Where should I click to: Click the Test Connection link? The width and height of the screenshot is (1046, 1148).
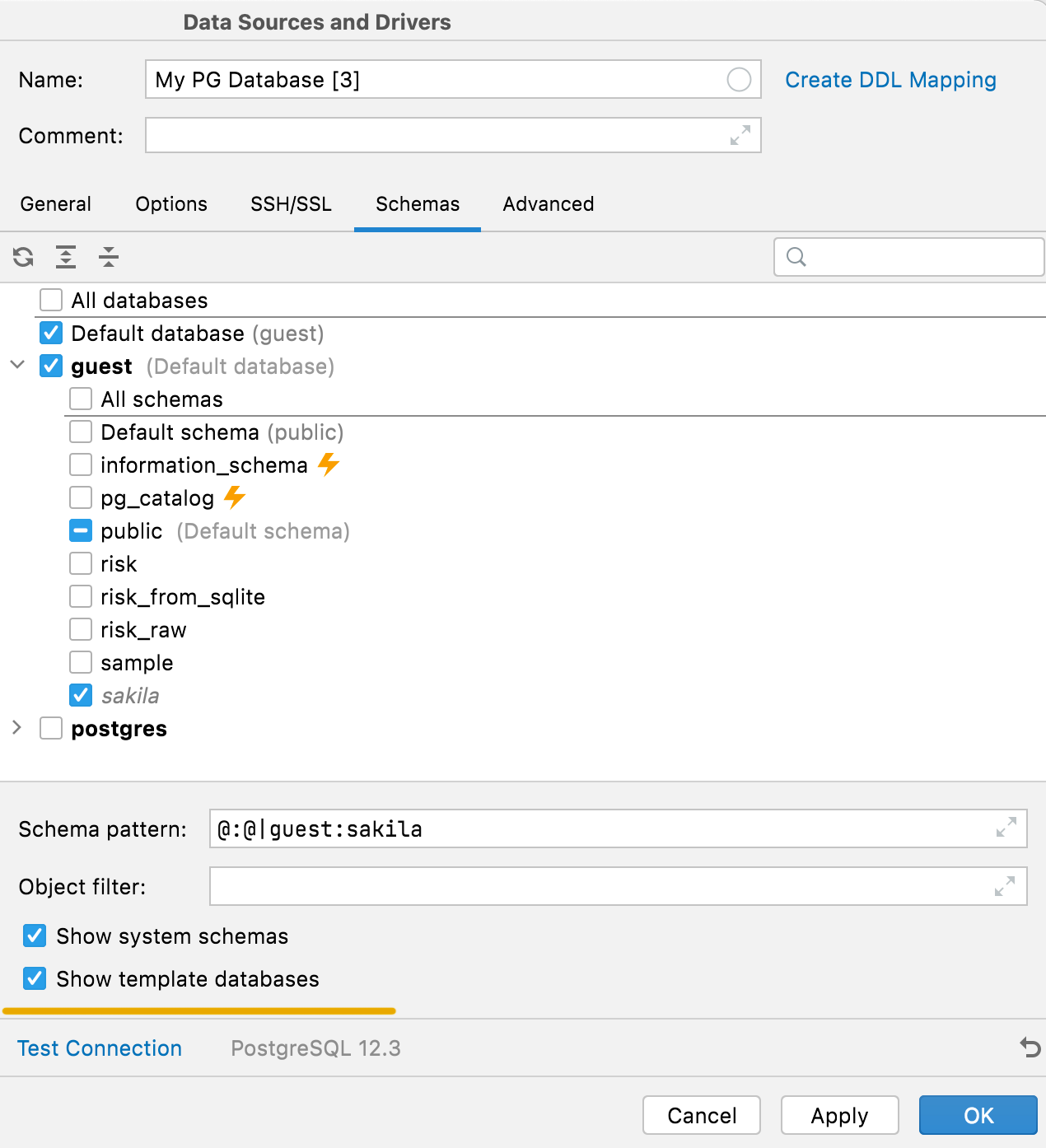pos(100,1048)
